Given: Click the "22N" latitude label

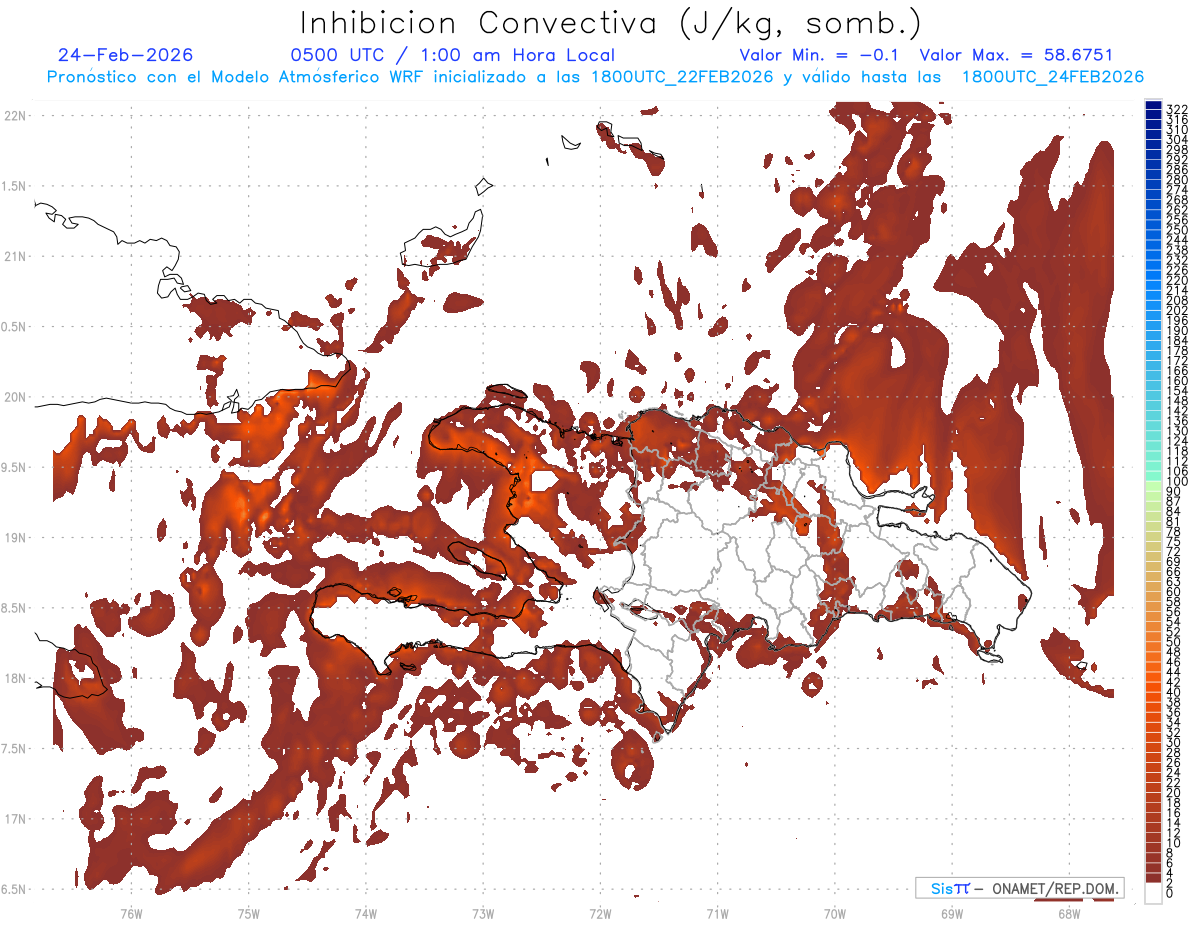Looking at the screenshot, I should (15, 115).
